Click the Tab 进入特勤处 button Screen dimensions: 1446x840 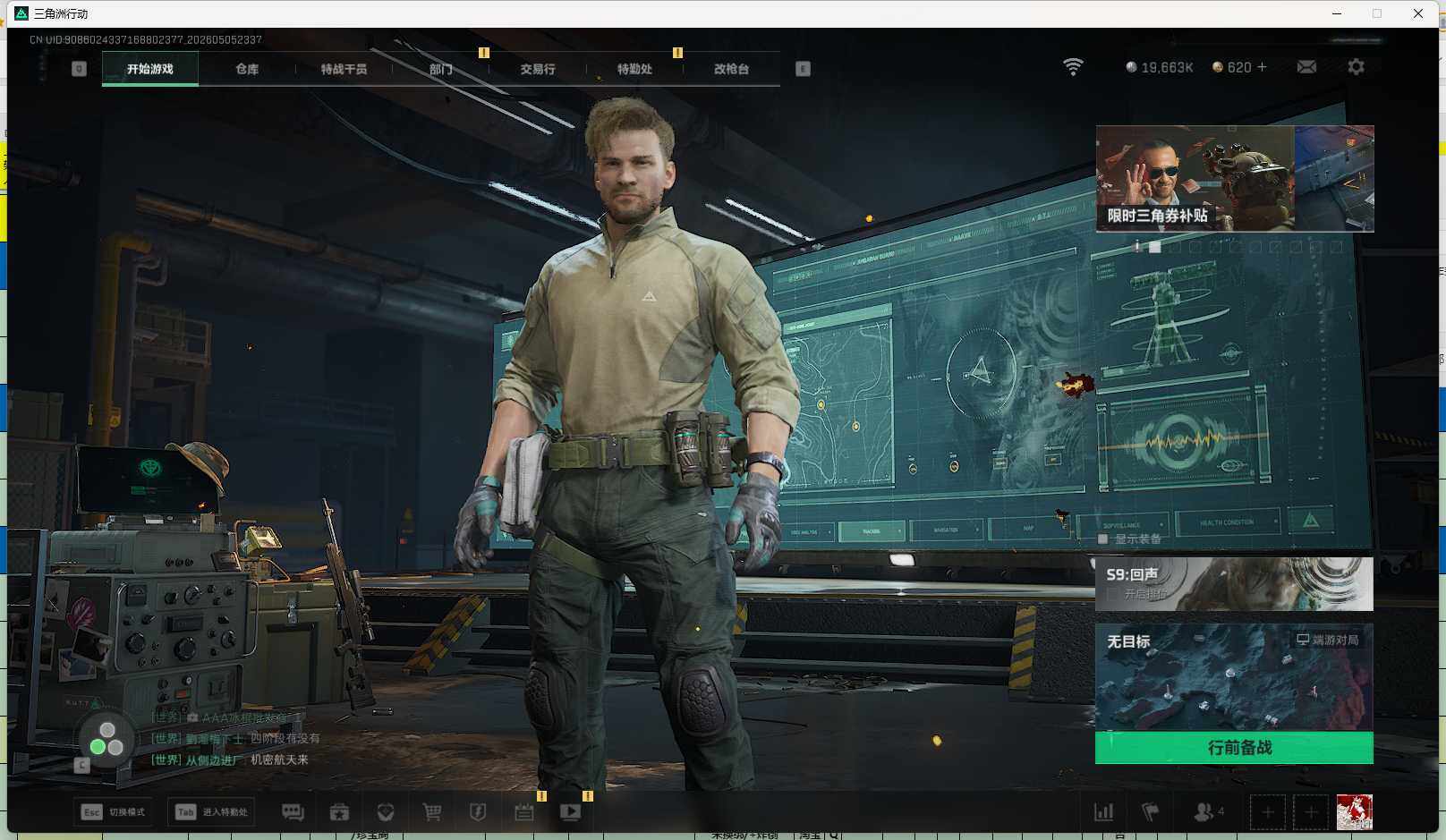click(211, 812)
